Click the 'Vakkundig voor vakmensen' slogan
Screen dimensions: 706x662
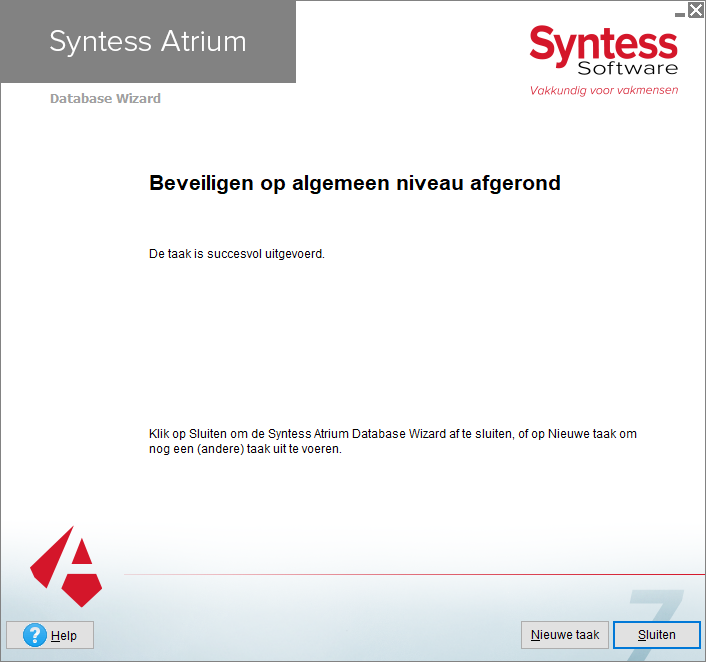click(604, 91)
